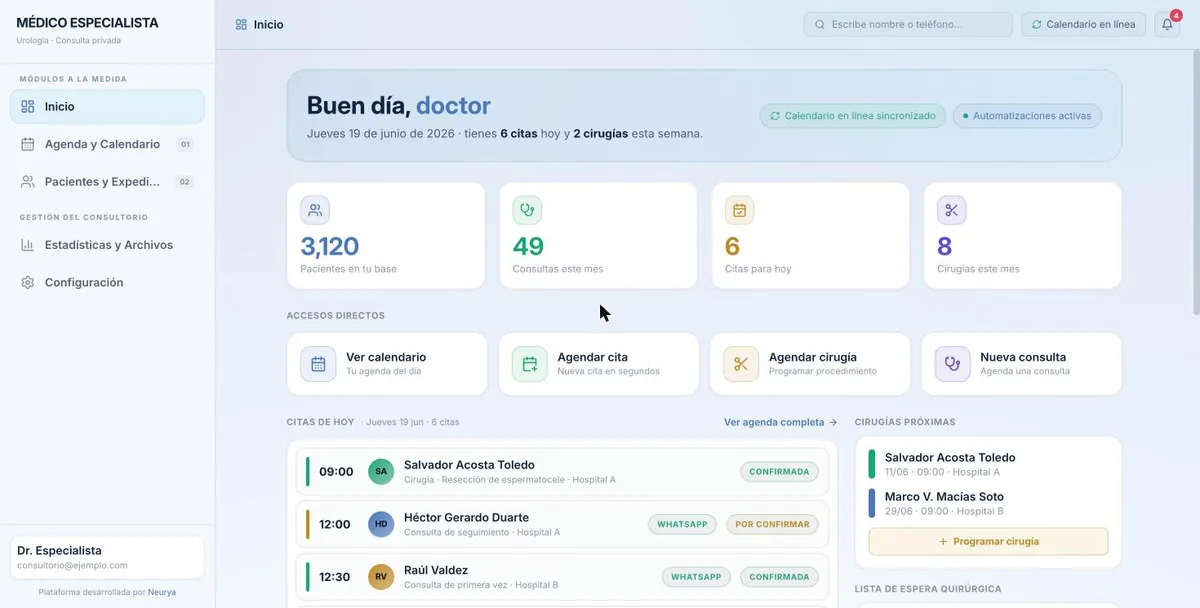
Task: Open the 09:00 appointment of Salvador Acosta Toledo
Action: click(562, 472)
